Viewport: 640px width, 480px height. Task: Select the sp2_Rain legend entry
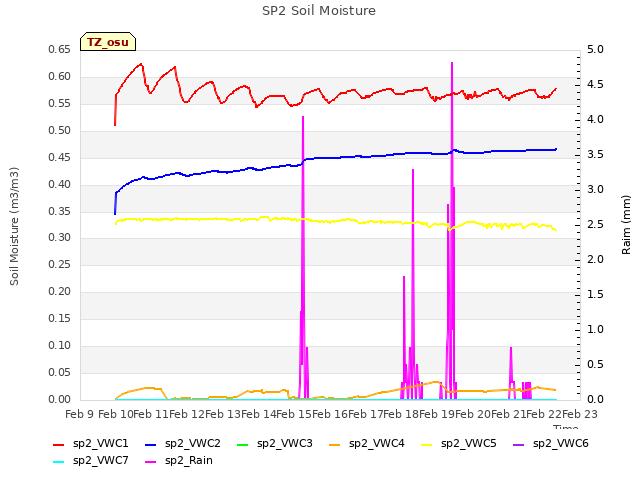179,461
